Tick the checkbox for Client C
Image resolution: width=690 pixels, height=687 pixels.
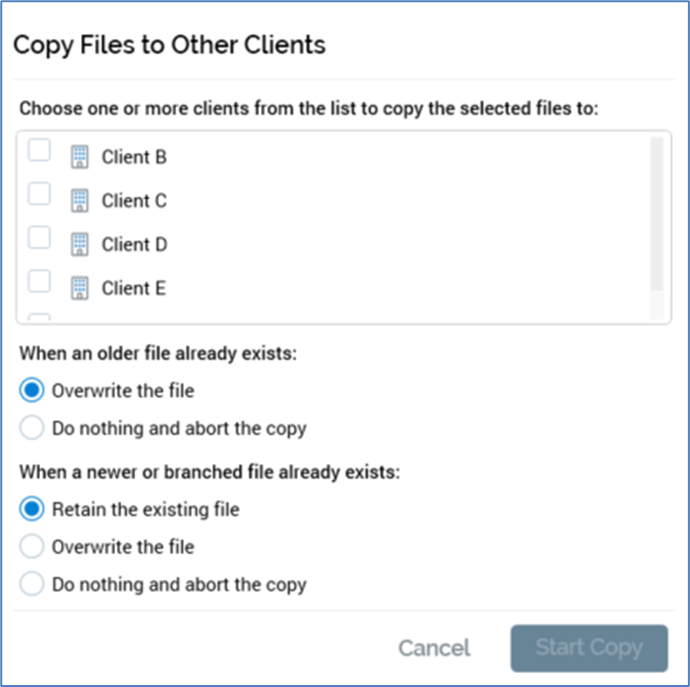38,194
